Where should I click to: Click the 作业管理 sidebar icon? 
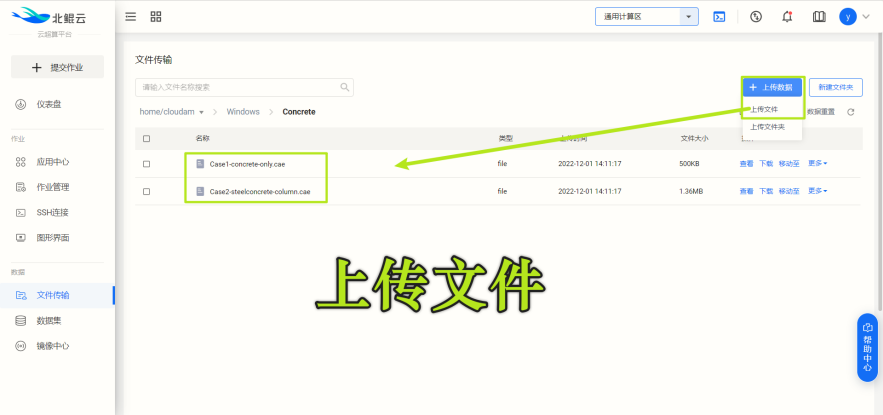point(21,187)
